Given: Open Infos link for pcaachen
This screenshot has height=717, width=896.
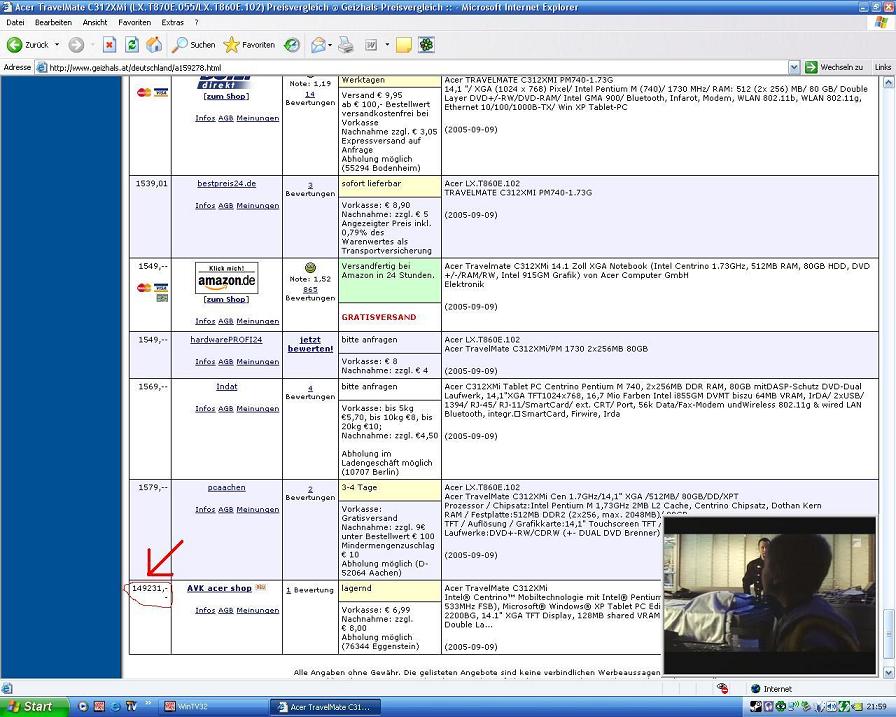Looking at the screenshot, I should tap(205, 510).
